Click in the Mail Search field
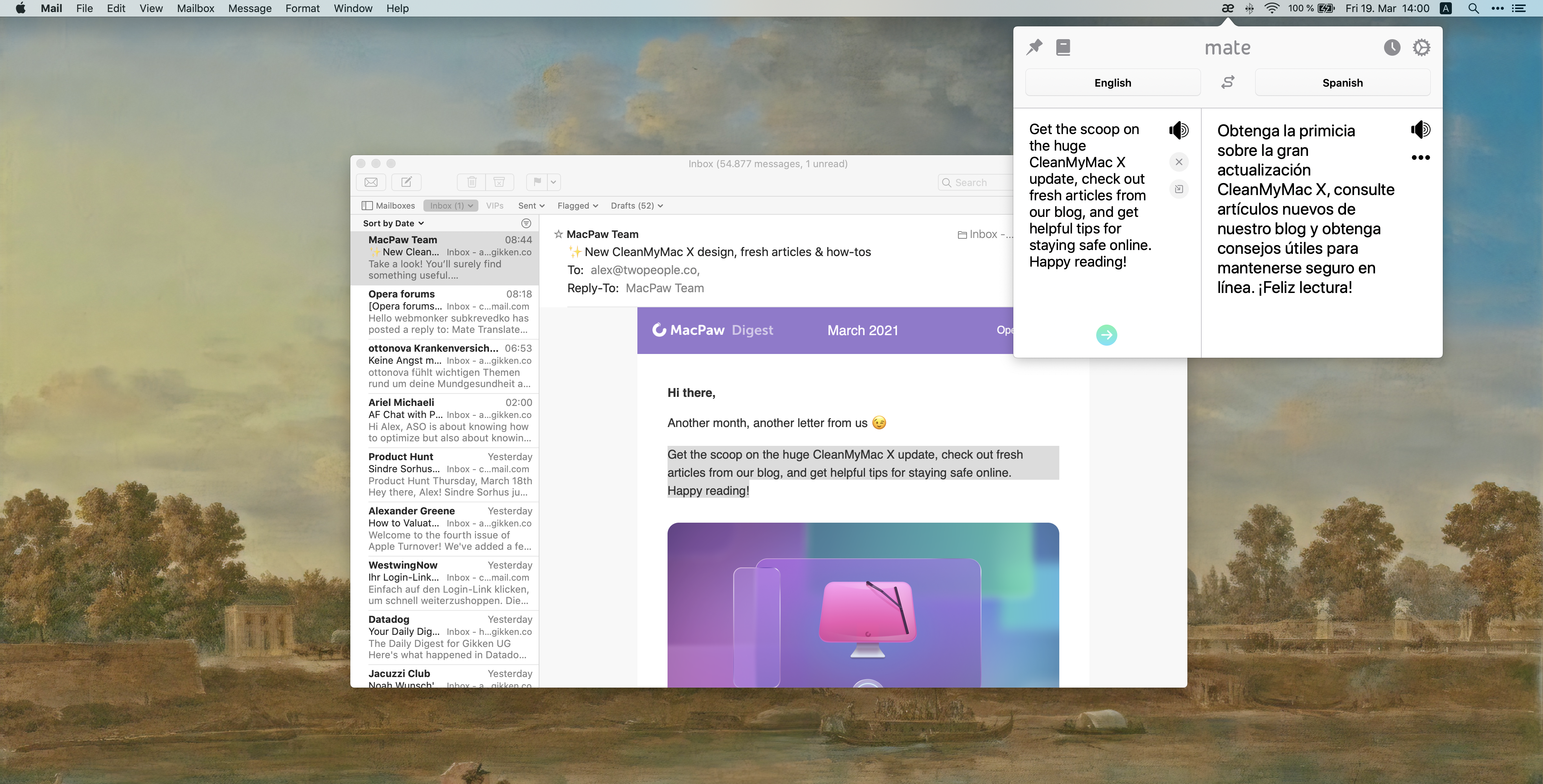Screen dimensions: 1543x784 pos(975,182)
